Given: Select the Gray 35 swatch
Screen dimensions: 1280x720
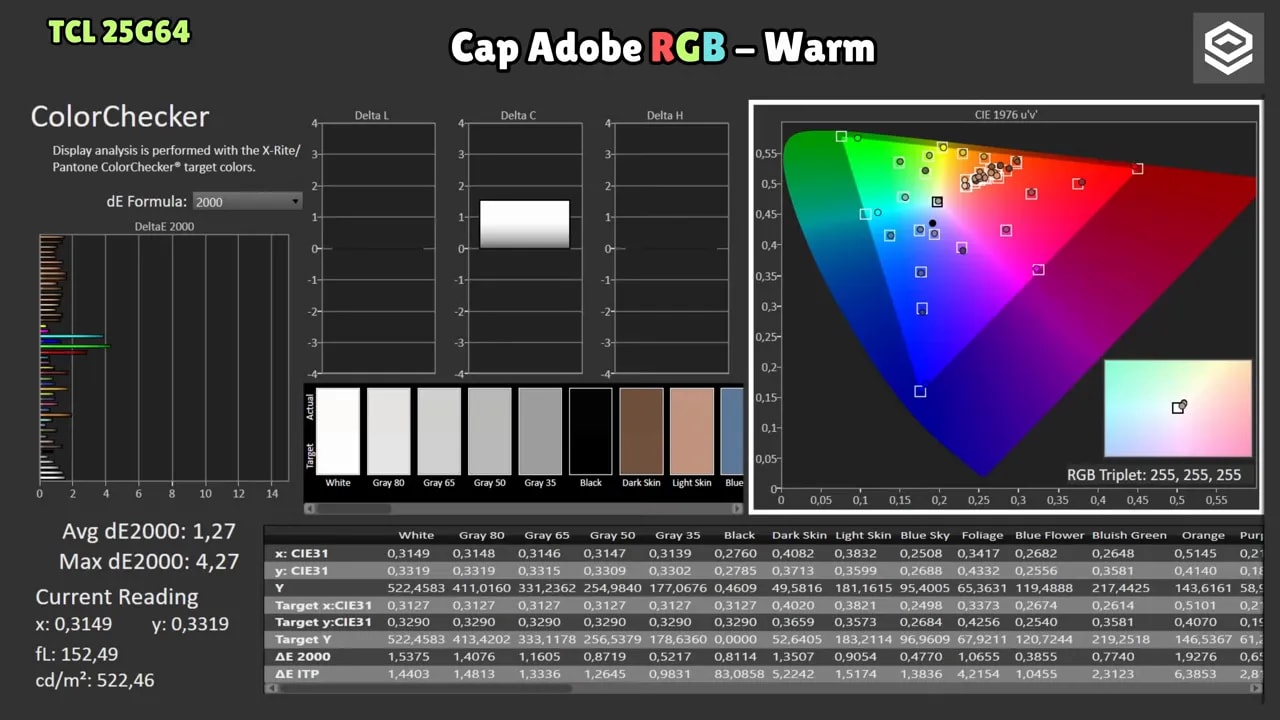Looking at the screenshot, I should 540,431.
